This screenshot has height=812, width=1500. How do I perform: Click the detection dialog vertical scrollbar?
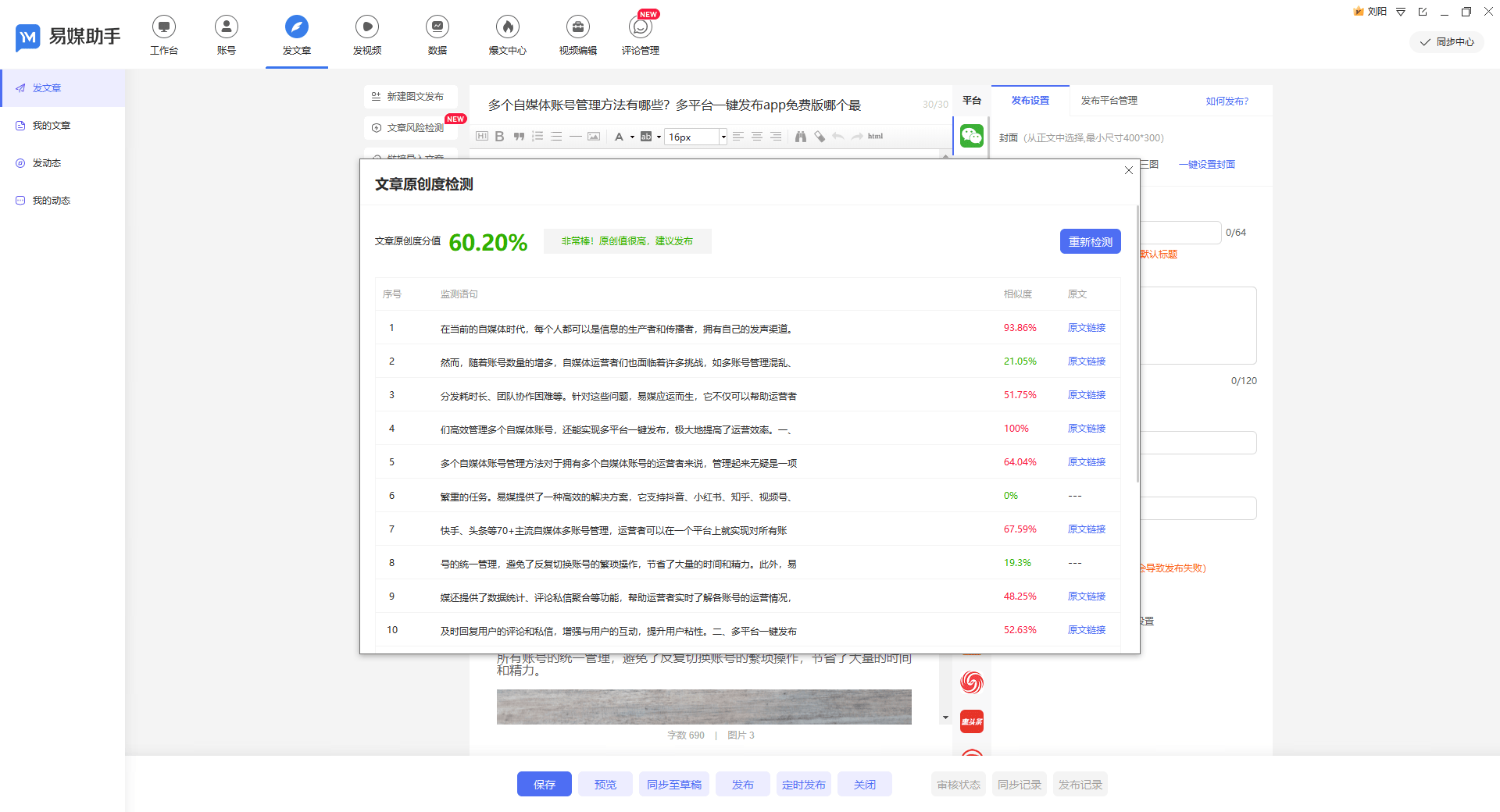pos(1137,344)
